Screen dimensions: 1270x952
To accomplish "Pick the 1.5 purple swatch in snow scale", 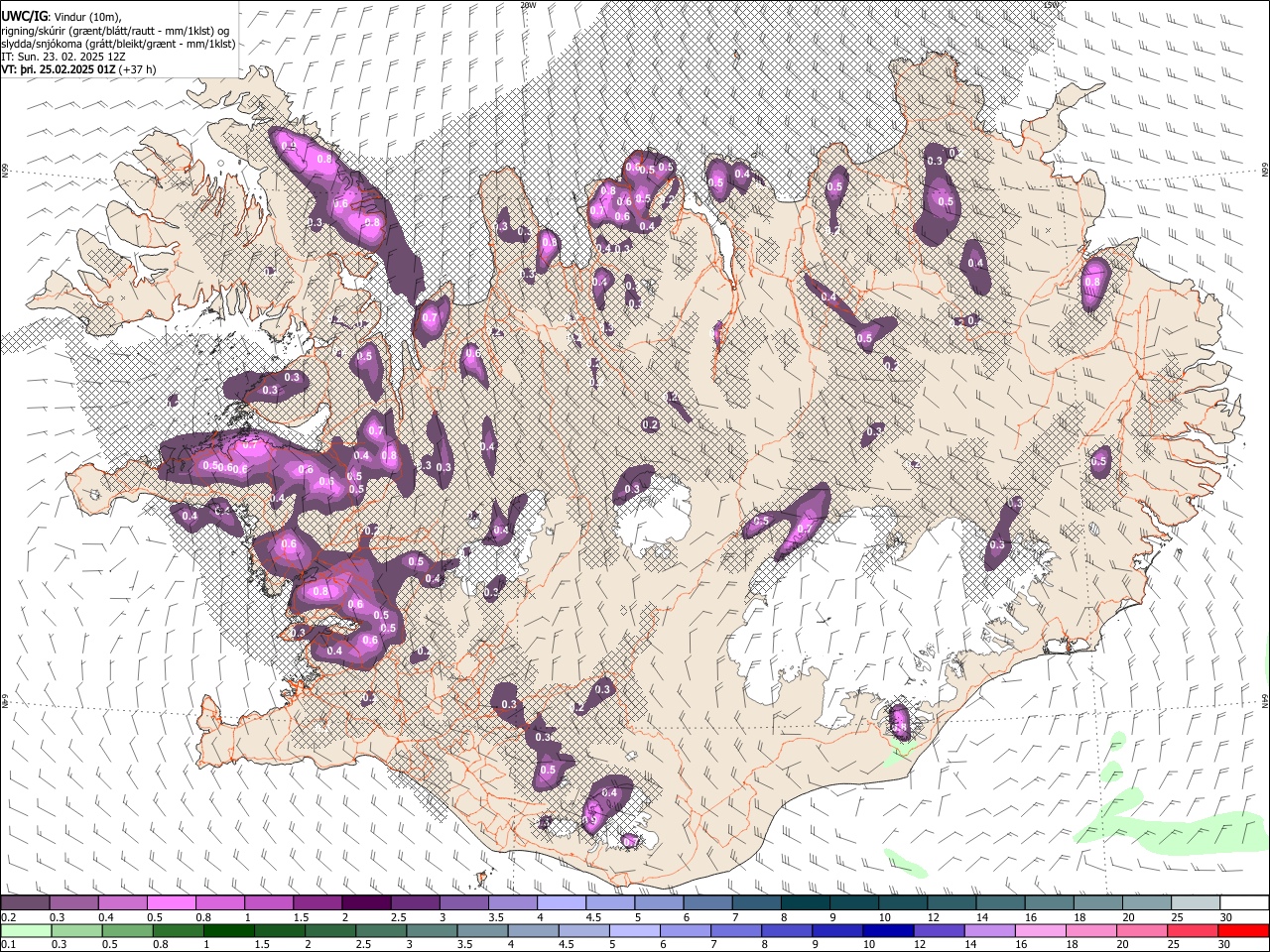I will click(317, 903).
